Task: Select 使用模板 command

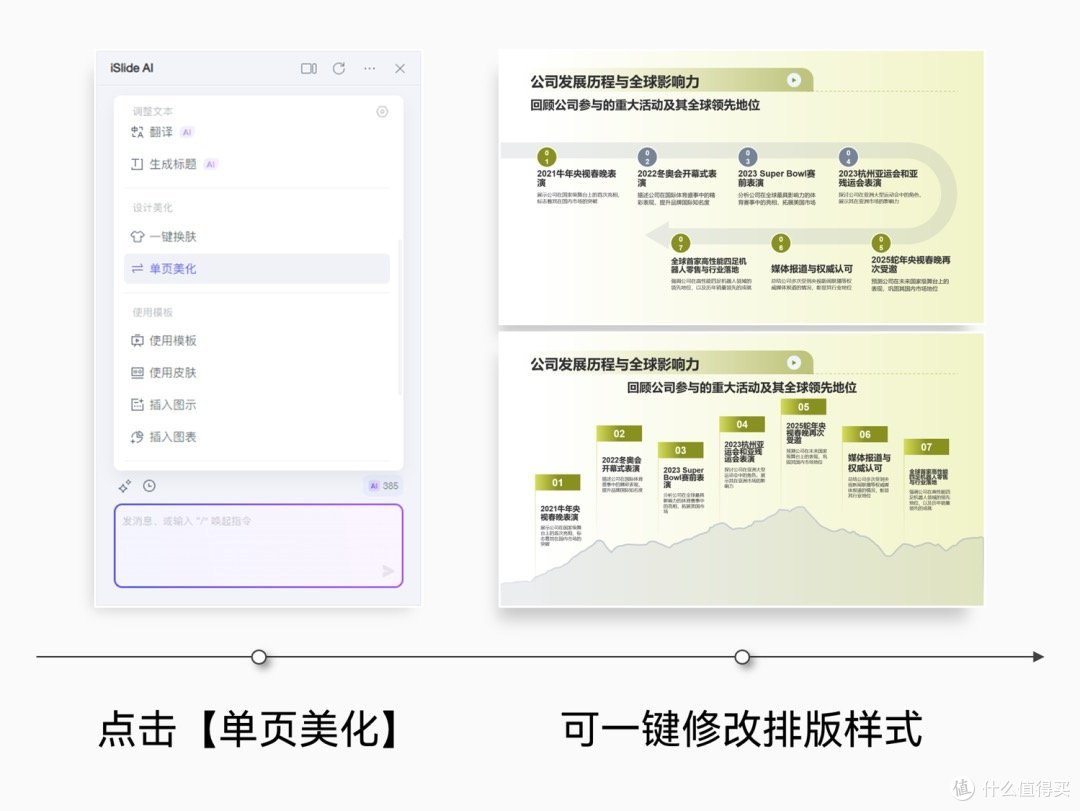Action: pyautogui.click(x=257, y=340)
